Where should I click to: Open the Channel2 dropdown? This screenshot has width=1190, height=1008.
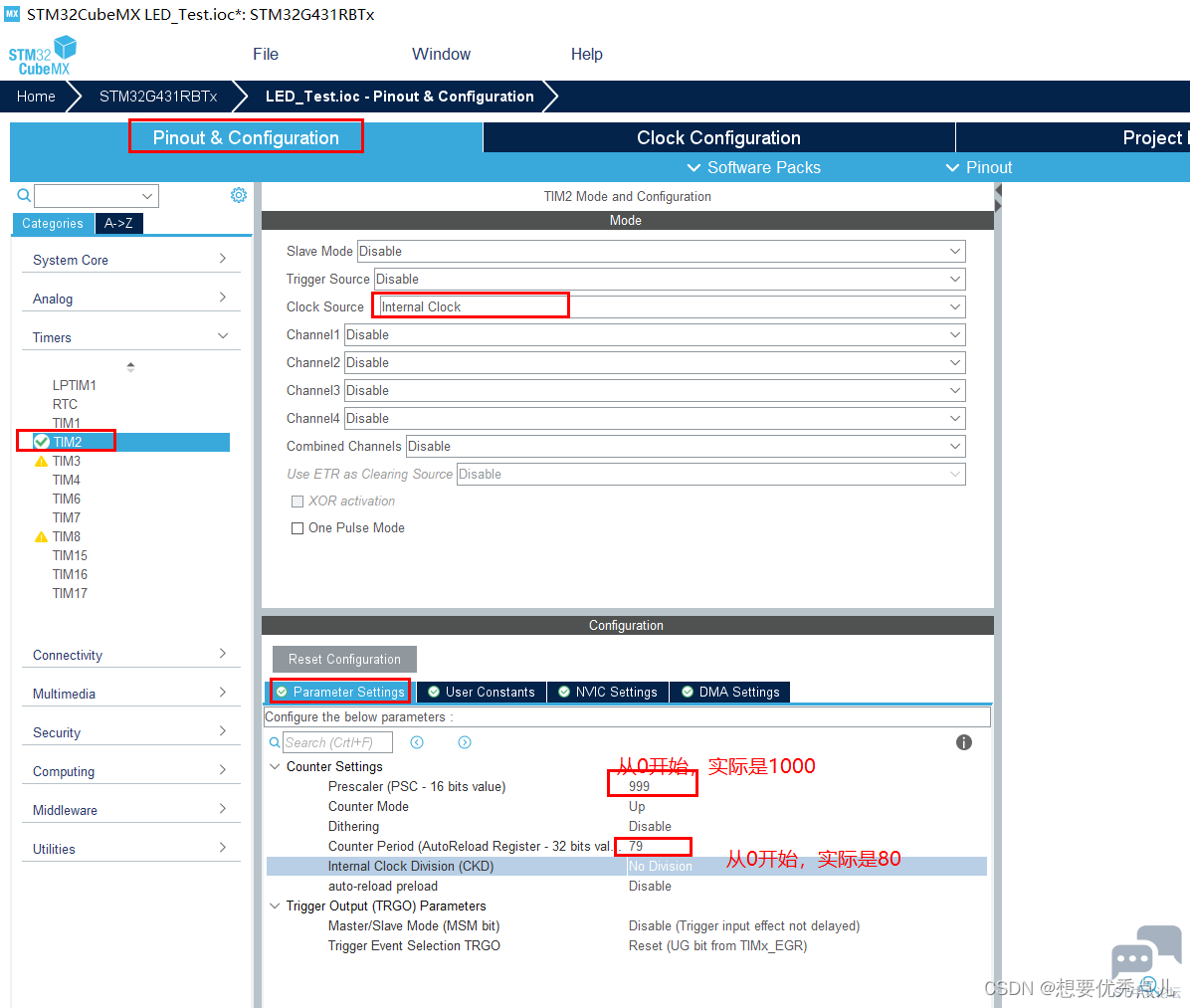pos(655,363)
